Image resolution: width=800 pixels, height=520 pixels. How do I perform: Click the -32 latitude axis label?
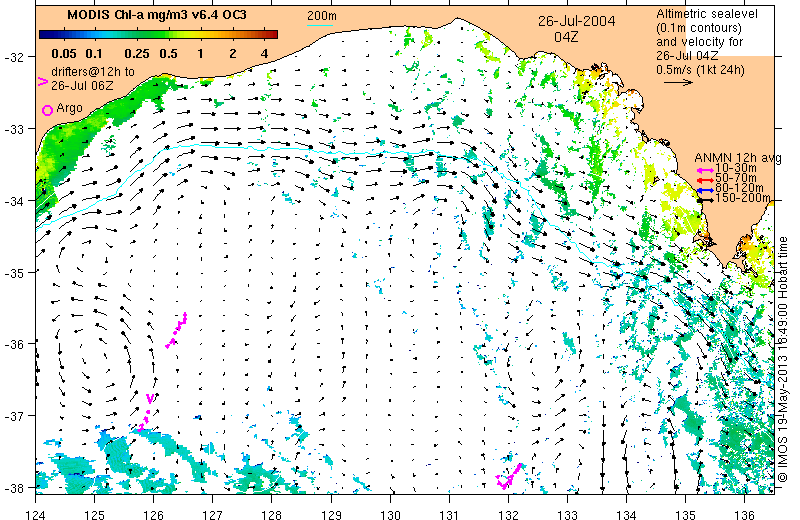coord(14,57)
